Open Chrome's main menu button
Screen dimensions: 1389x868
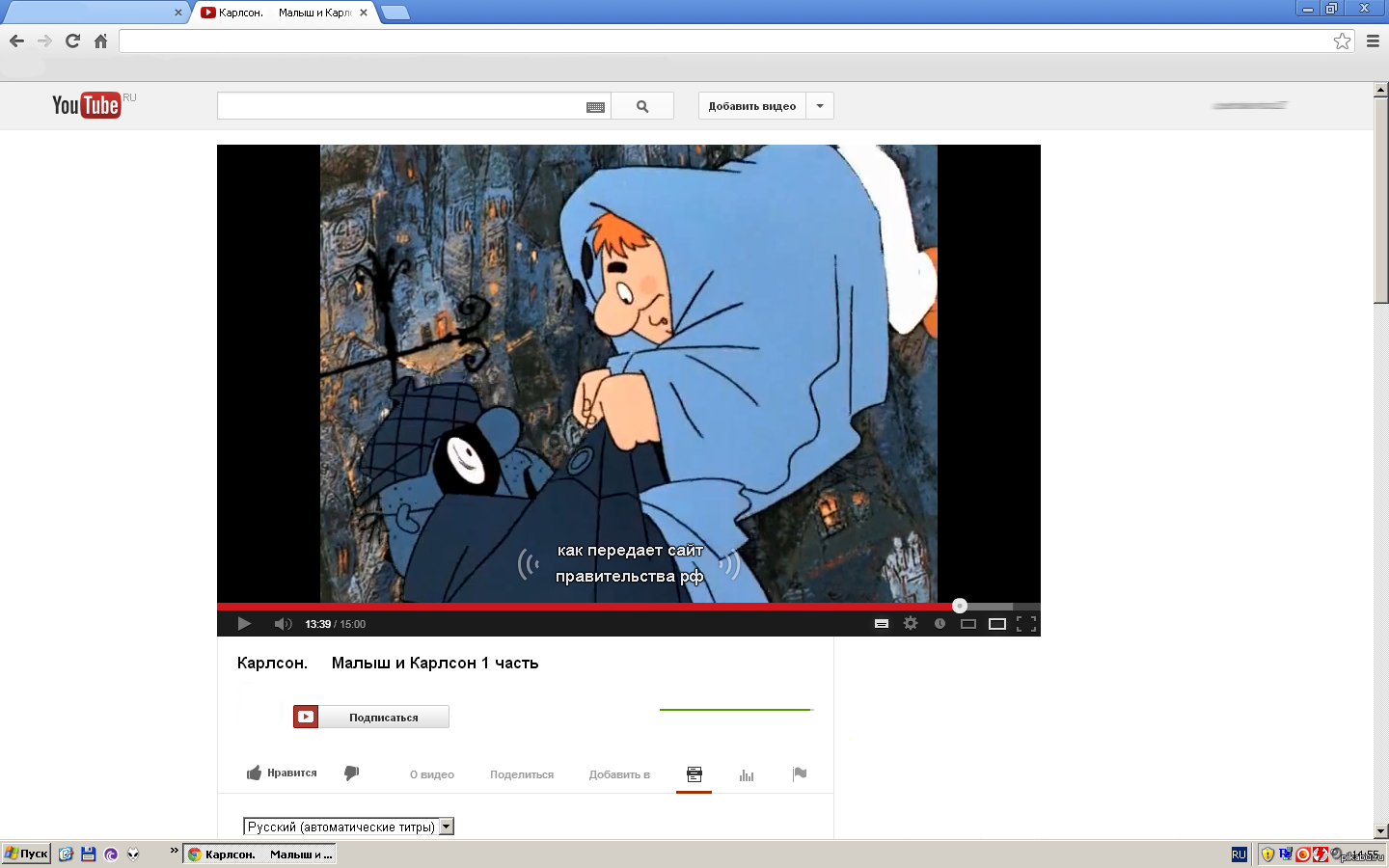(1373, 41)
